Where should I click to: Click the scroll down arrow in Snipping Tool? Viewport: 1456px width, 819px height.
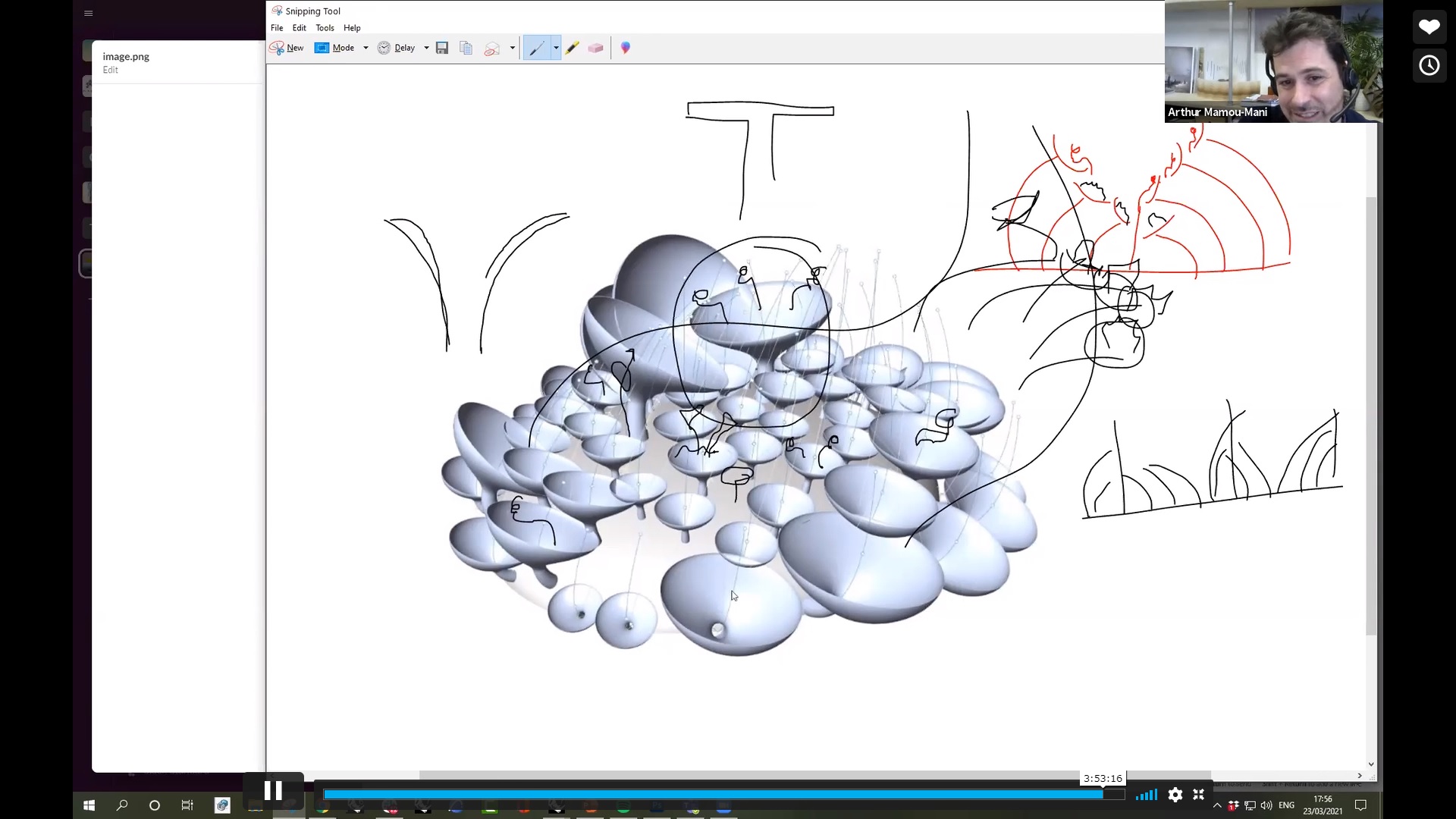point(1370,764)
